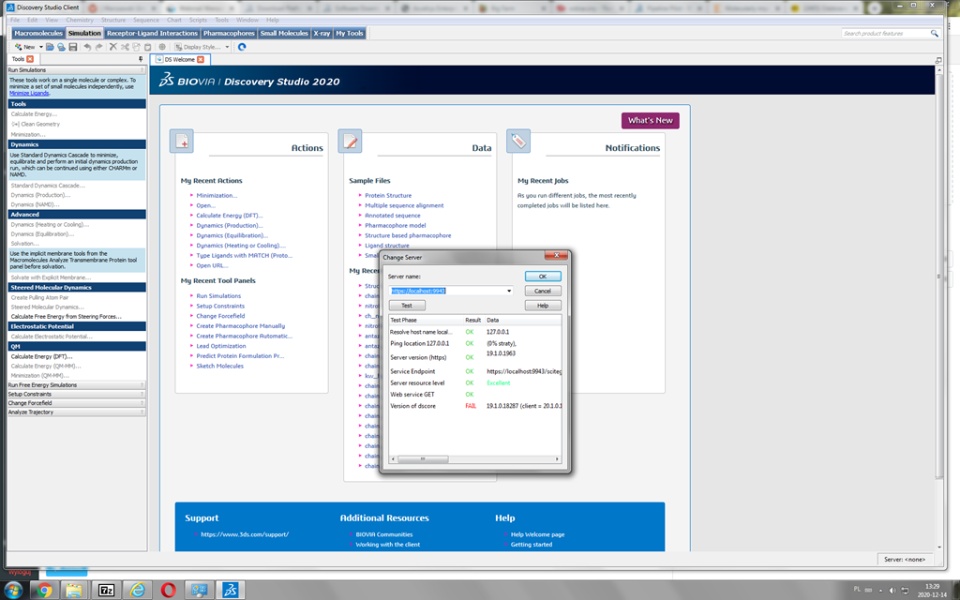Click the https://www.3ds.com/support/ link
Image resolution: width=960 pixels, height=600 pixels.
tap(245, 534)
